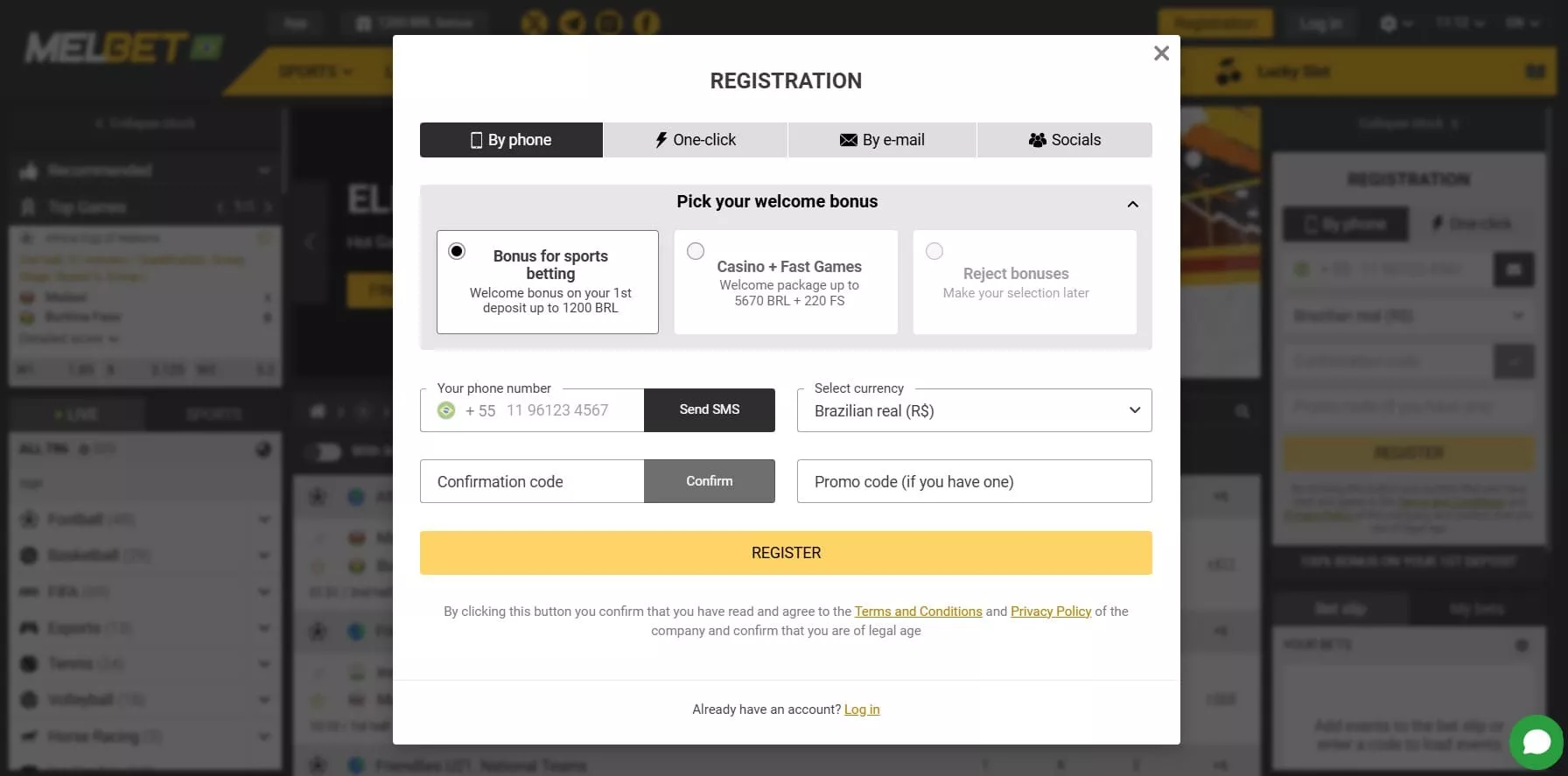Select the Reject bonuses radio option

(x=934, y=251)
